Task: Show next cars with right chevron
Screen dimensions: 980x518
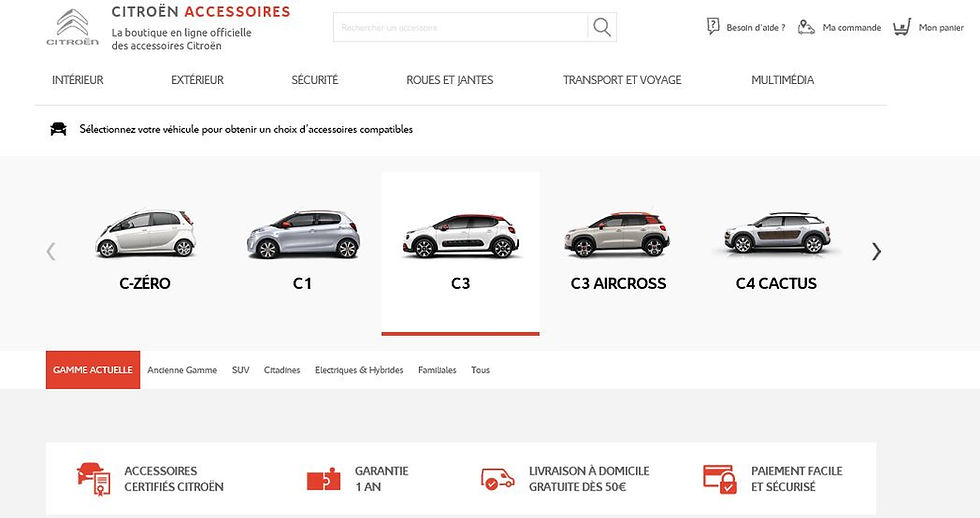Action: point(876,251)
